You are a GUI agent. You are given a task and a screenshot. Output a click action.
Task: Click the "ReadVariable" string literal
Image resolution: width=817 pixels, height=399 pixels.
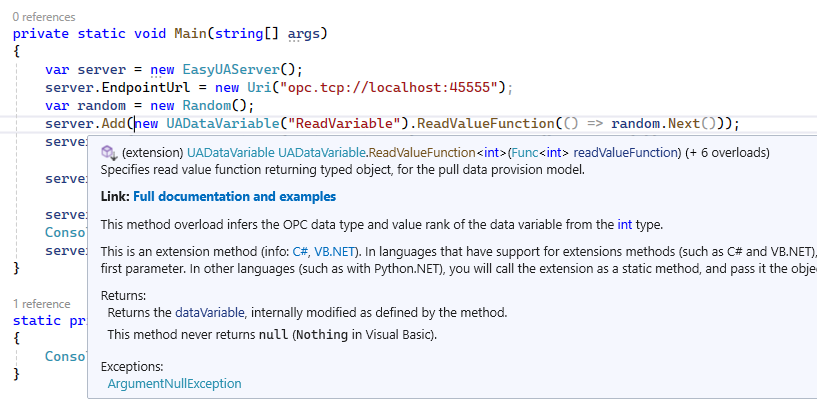[343, 123]
